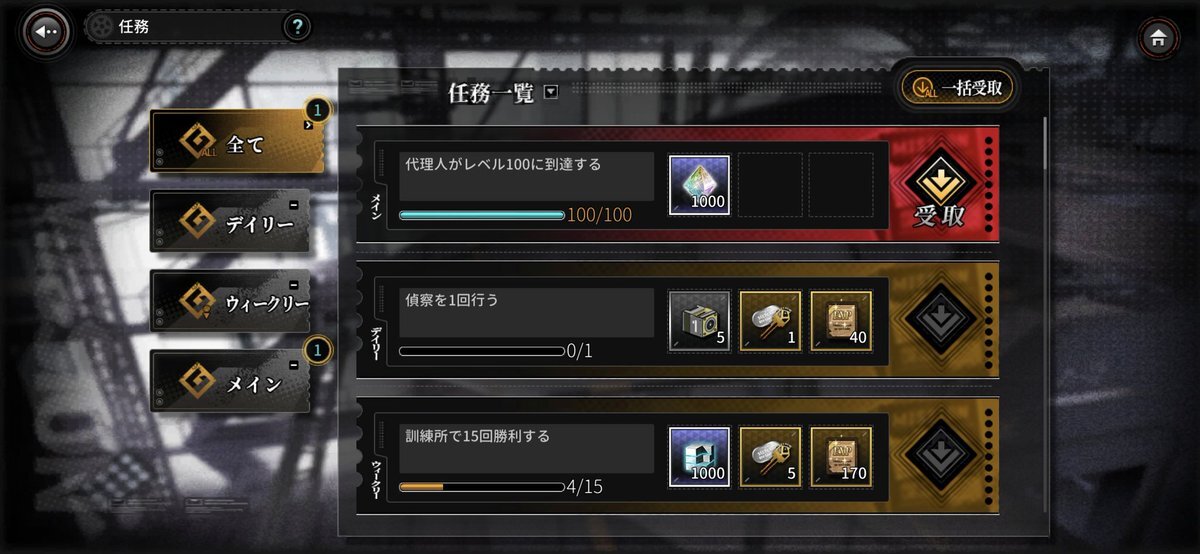Collapse the ウィークリー tab minus indicator

[292, 285]
